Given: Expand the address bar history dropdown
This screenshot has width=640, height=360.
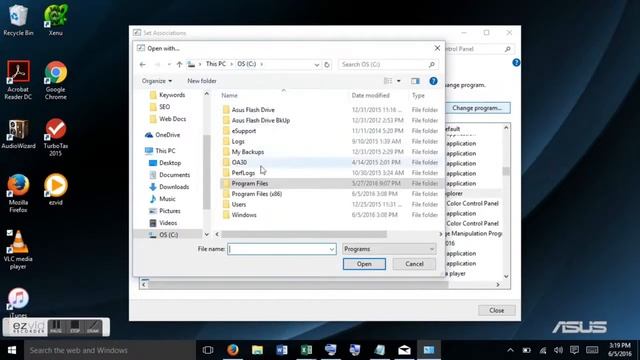Looking at the screenshot, I should click(317, 64).
